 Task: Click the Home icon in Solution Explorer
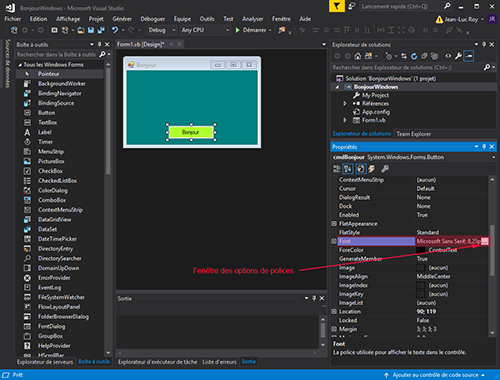pos(358,56)
